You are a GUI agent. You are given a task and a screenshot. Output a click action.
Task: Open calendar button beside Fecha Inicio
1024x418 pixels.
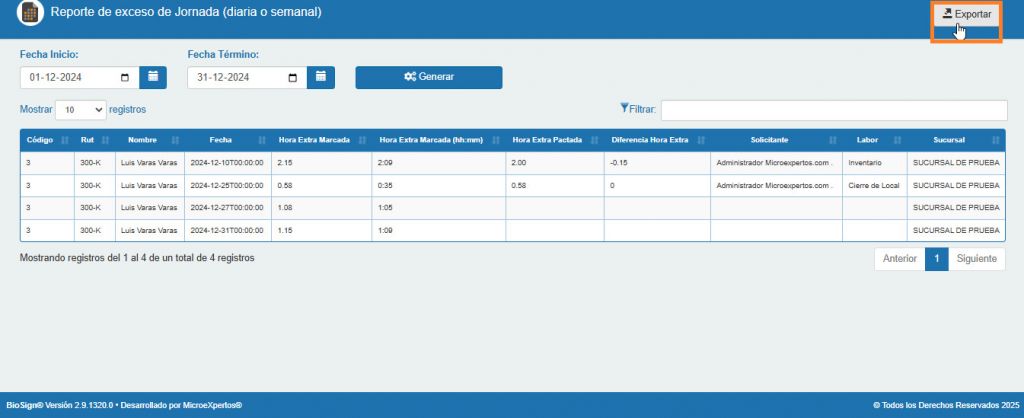153,77
